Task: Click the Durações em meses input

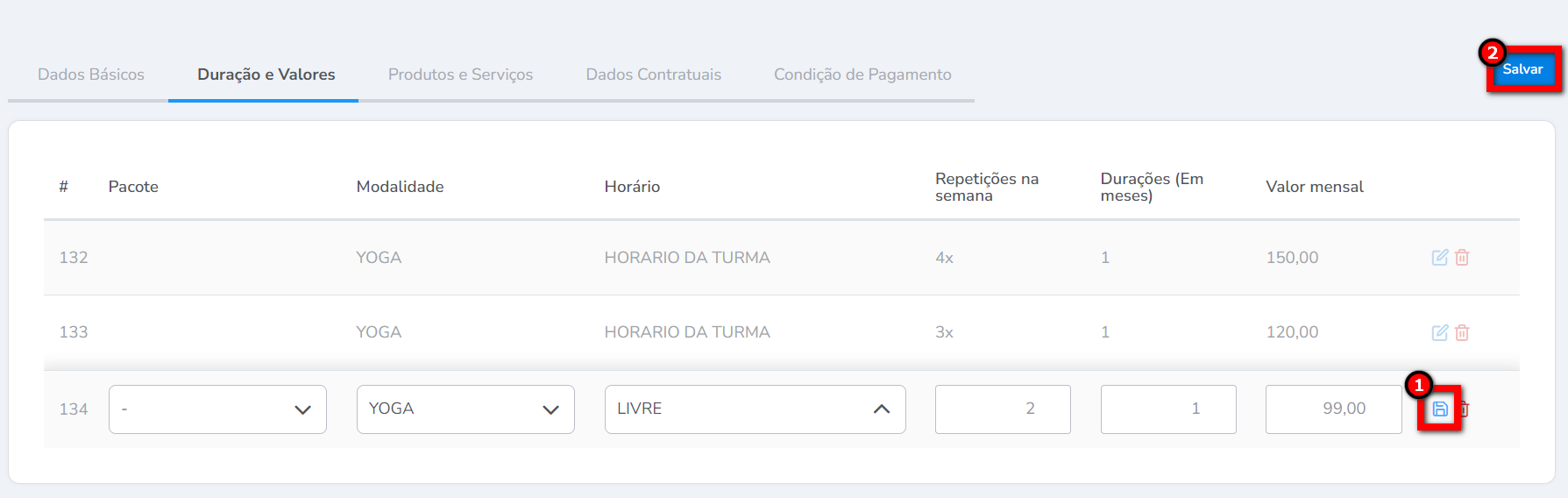Action: click(1167, 409)
